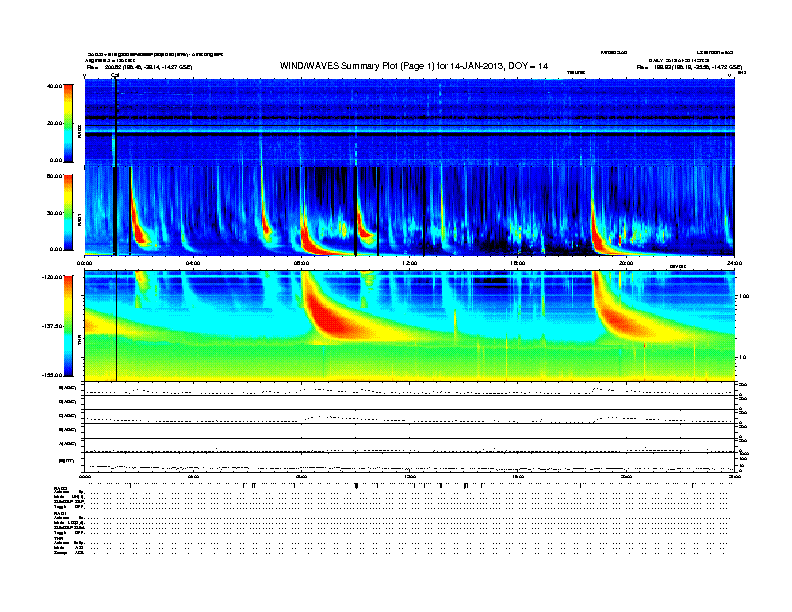792x612 pixels.
Task: Click the WIND/WAVES Summary Plot title
Action: point(414,66)
